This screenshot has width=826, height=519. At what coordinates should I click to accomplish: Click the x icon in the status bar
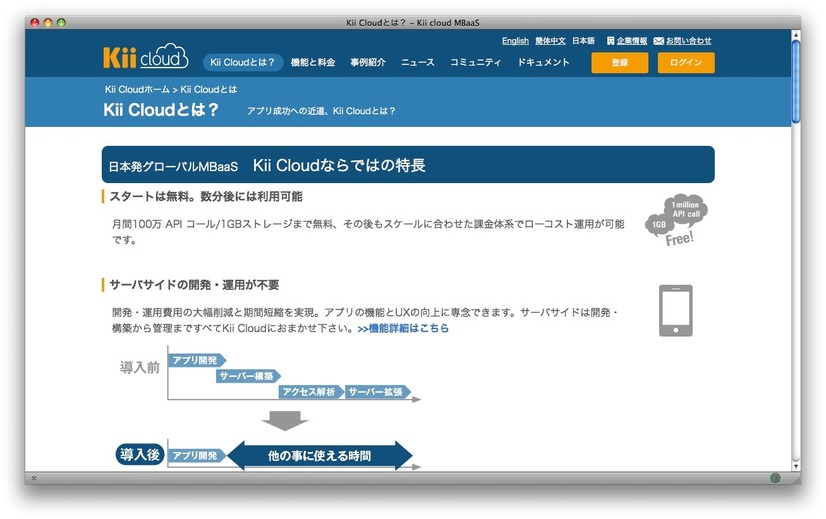34,478
